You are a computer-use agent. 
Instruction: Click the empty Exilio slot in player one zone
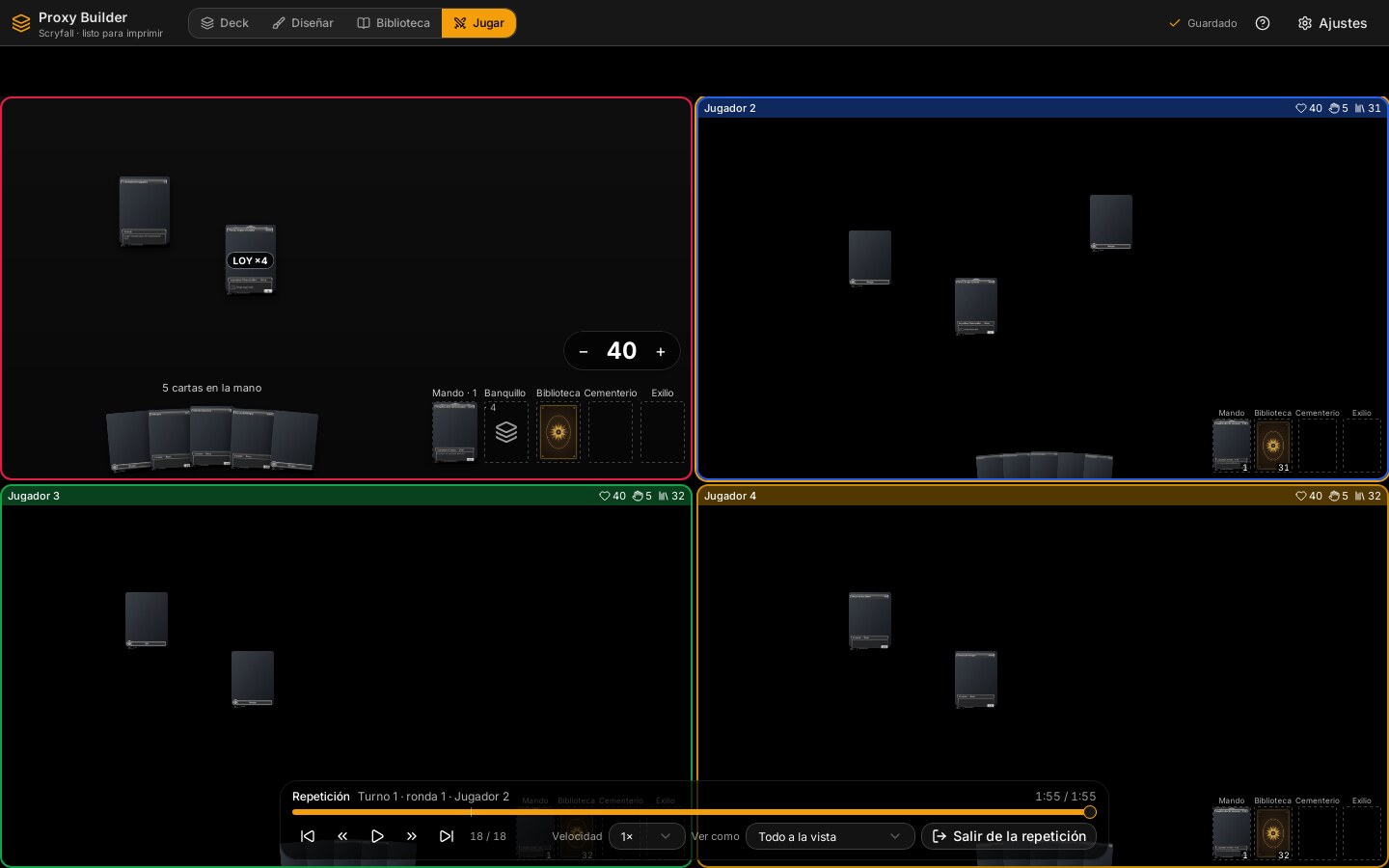(663, 432)
